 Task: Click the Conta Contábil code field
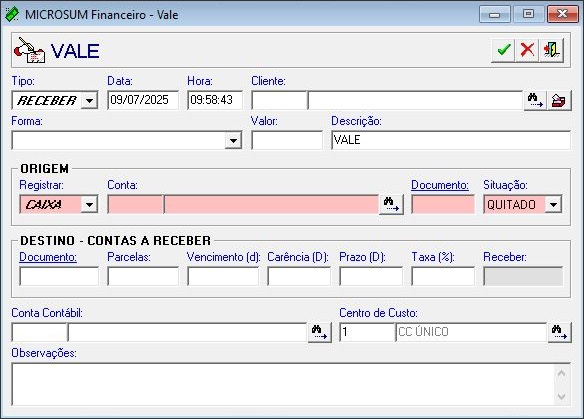point(39,332)
